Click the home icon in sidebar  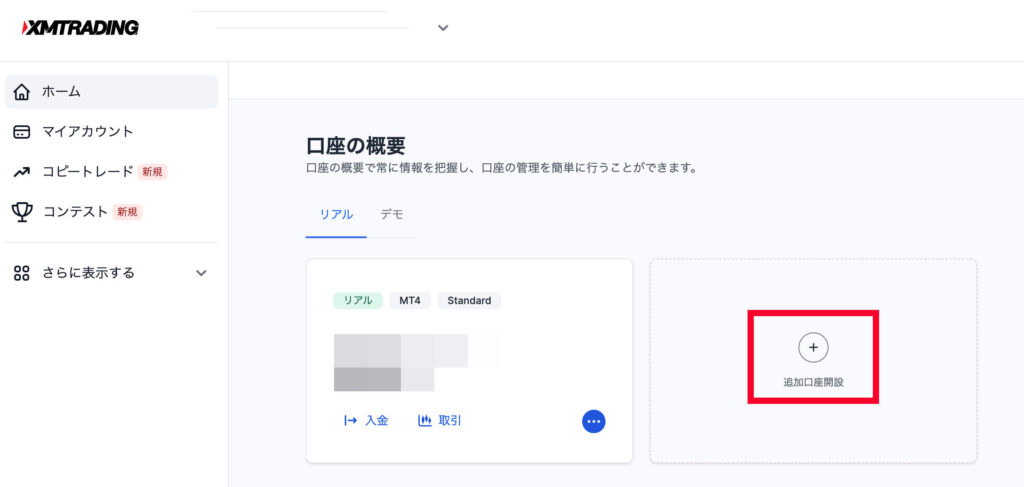coord(22,92)
